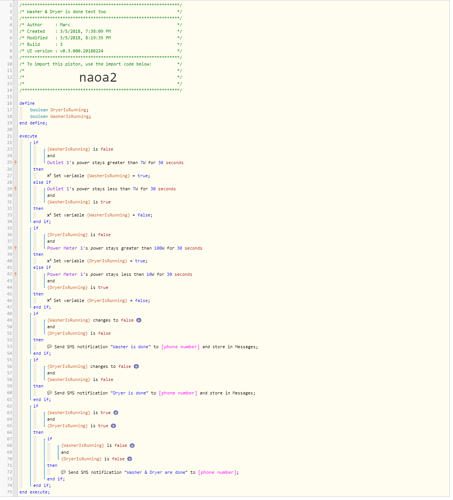Click the execute keyword on line 21
Screen dimensions: 453x500
(28, 137)
